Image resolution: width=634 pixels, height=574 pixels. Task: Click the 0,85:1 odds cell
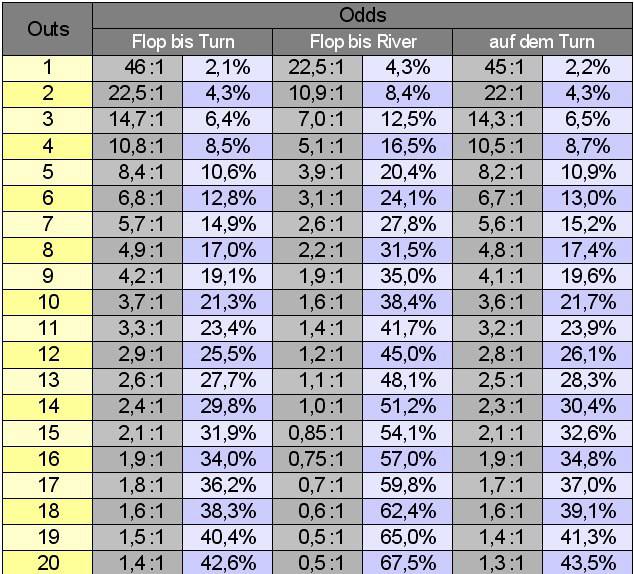(x=317, y=433)
